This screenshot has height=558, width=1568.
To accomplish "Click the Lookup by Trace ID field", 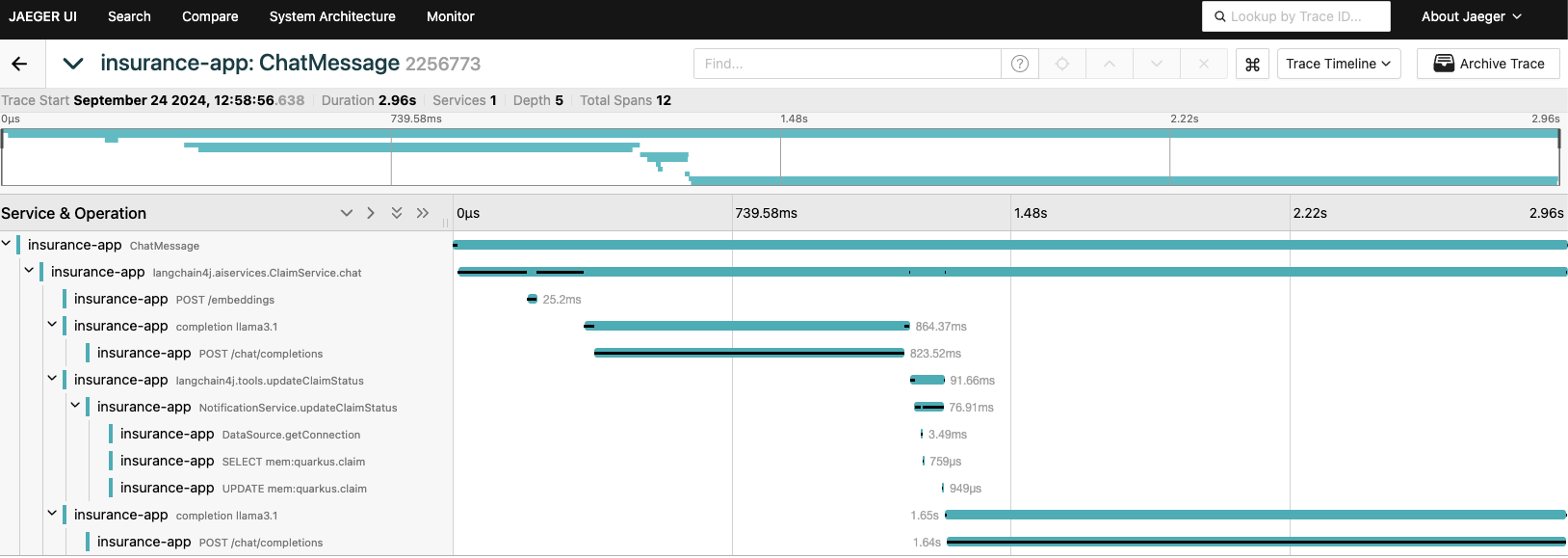I will tap(1295, 16).
